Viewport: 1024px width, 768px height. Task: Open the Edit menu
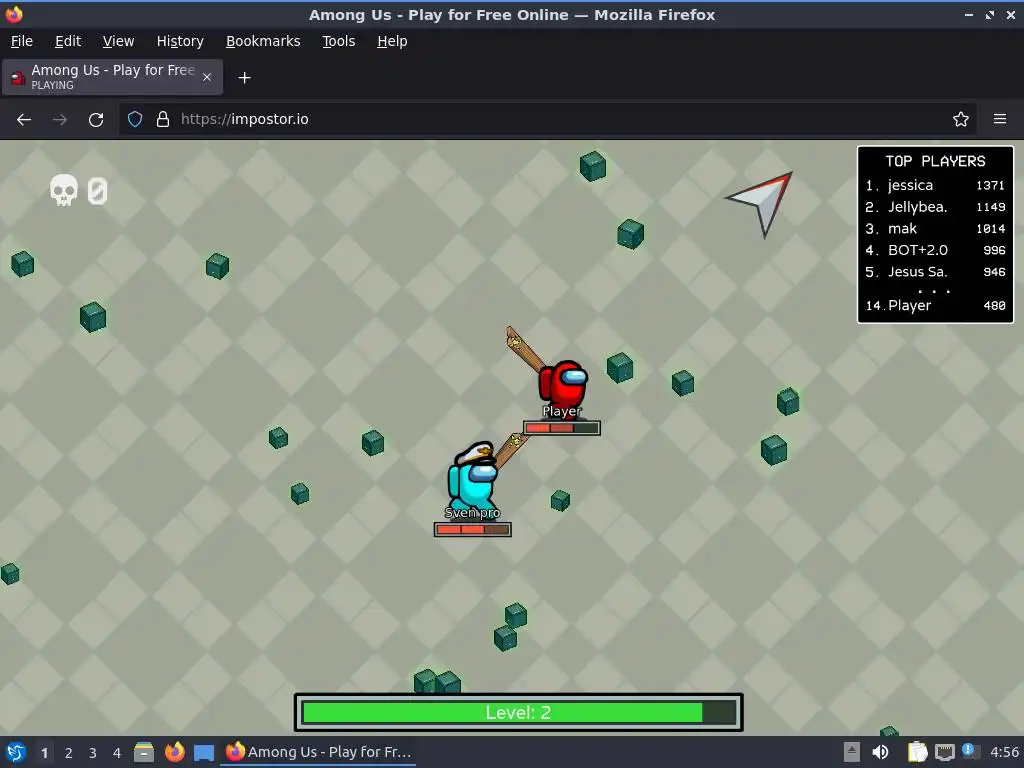[68, 41]
